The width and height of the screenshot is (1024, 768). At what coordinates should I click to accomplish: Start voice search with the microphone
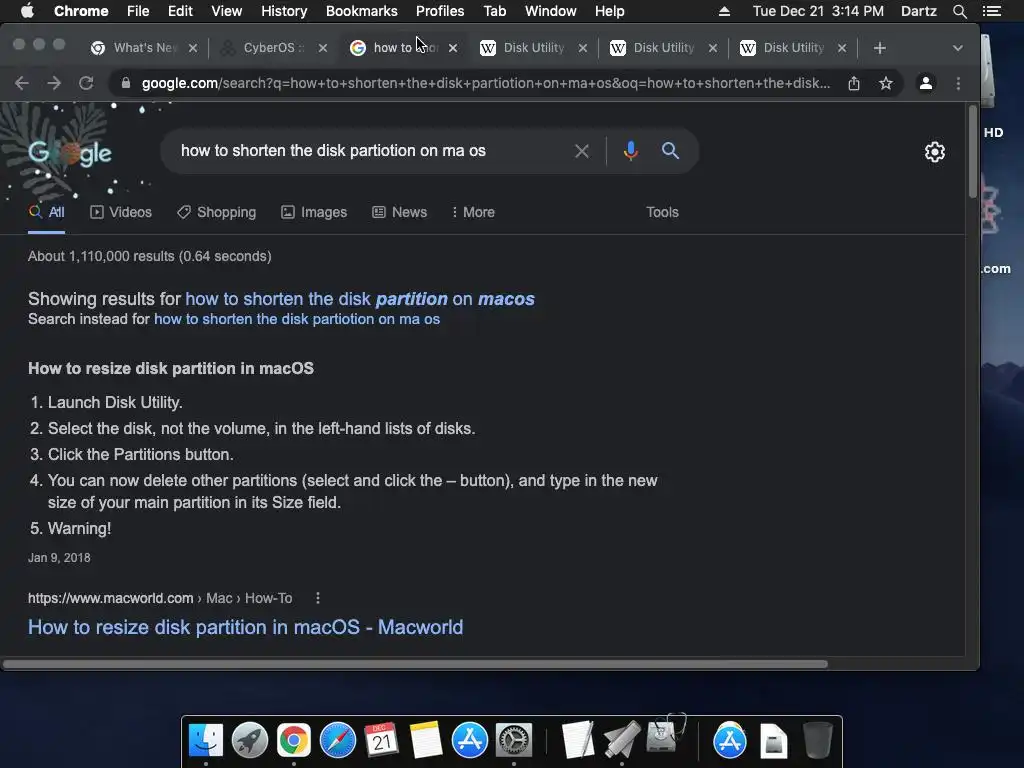point(630,152)
